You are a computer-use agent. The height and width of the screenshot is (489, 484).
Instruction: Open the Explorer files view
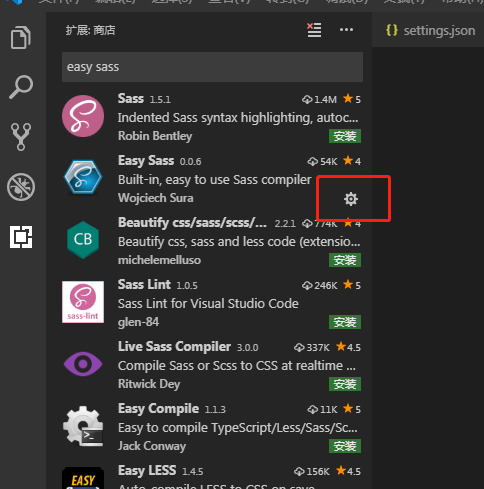click(x=21, y=37)
